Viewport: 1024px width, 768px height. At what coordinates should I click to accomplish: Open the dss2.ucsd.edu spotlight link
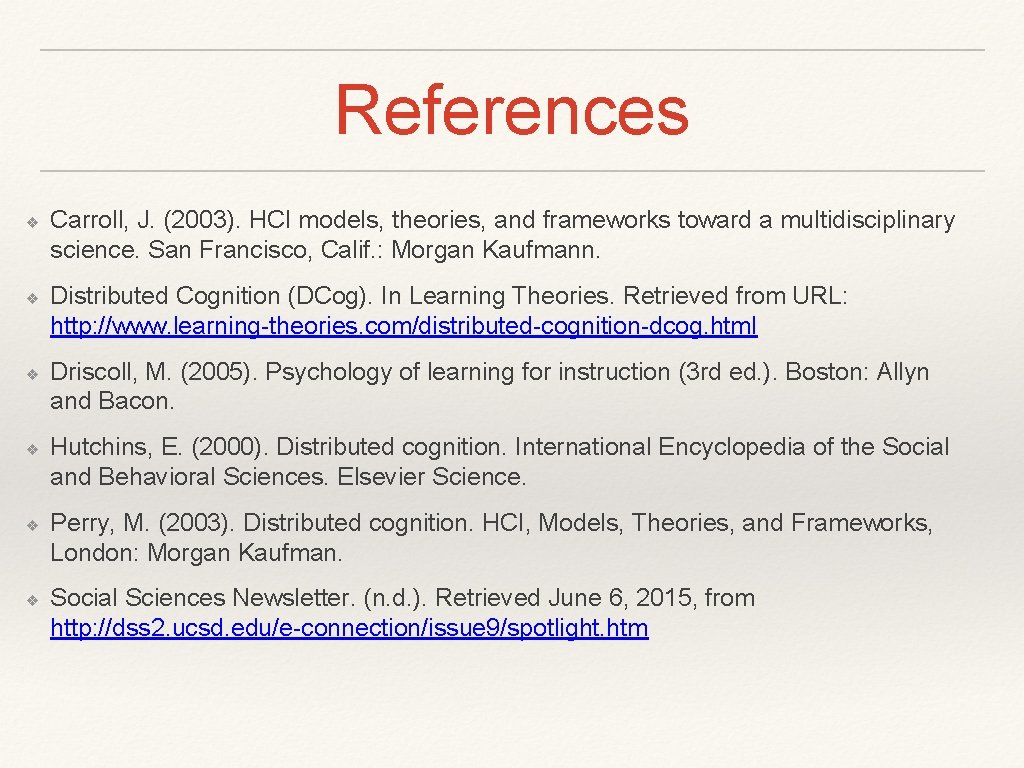click(348, 628)
